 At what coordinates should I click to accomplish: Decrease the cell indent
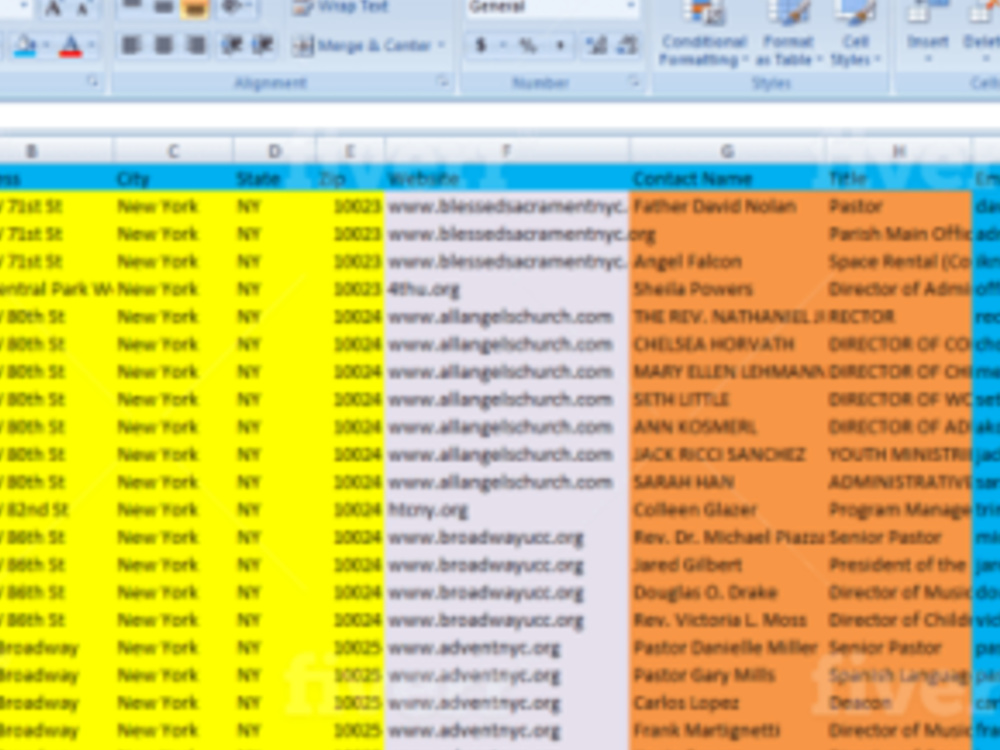click(x=232, y=45)
